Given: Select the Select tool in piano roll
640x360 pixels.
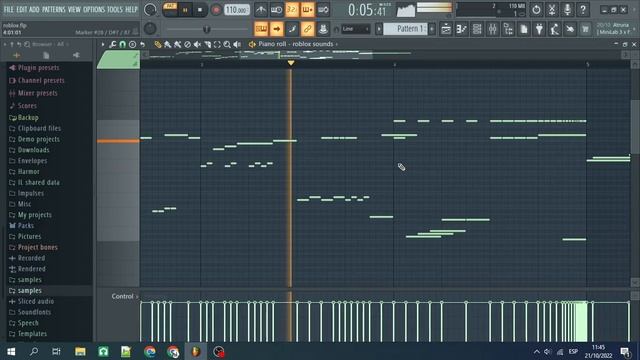Looking at the screenshot, I should [217, 44].
